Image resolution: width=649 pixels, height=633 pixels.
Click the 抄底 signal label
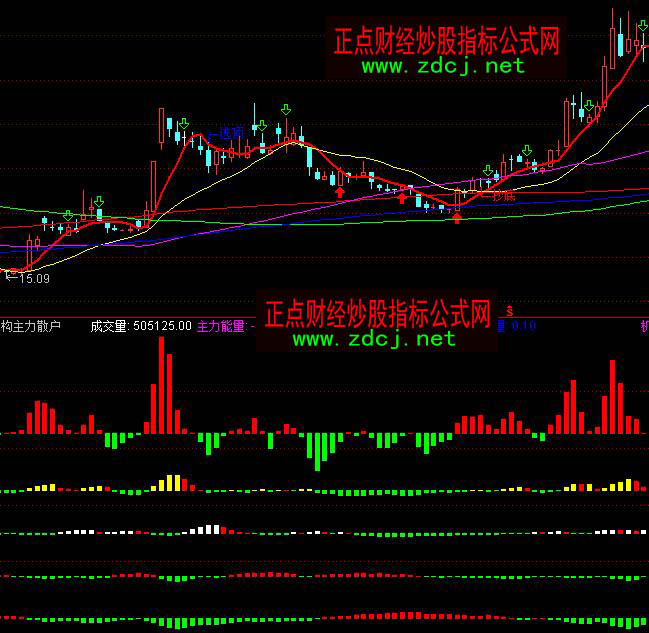click(x=503, y=196)
